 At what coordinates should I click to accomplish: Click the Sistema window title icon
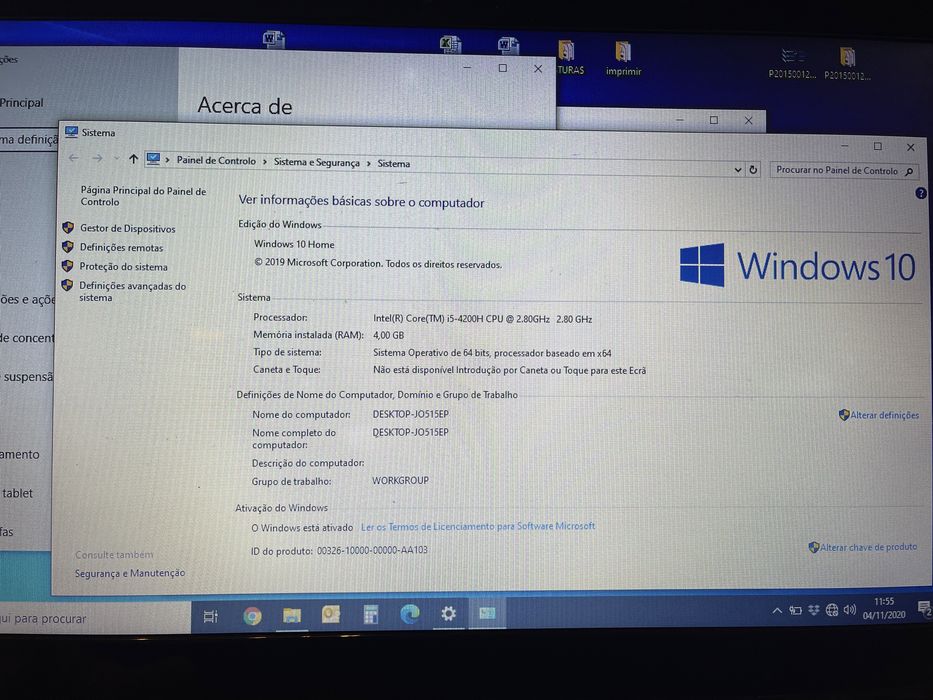point(71,132)
